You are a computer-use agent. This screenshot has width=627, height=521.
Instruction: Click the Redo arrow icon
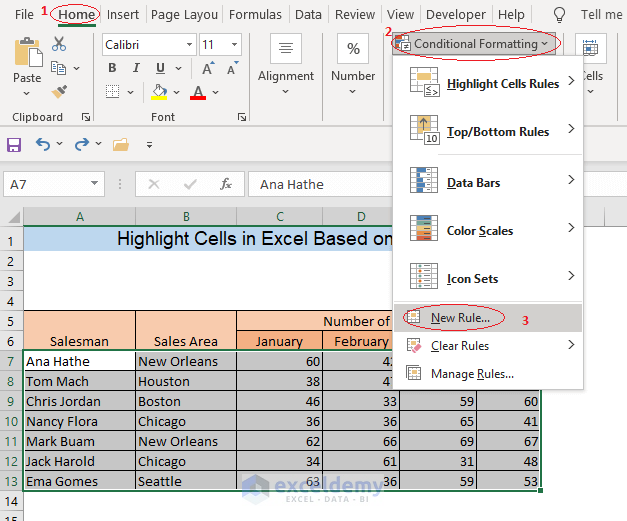[x=82, y=145]
